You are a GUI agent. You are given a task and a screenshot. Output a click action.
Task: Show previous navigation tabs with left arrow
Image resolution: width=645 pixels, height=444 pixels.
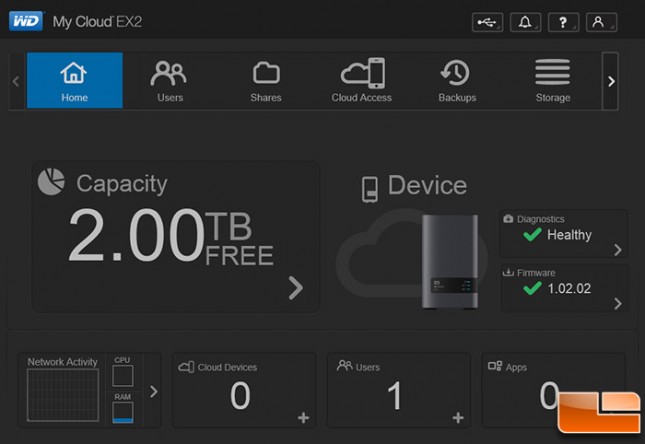(x=16, y=81)
